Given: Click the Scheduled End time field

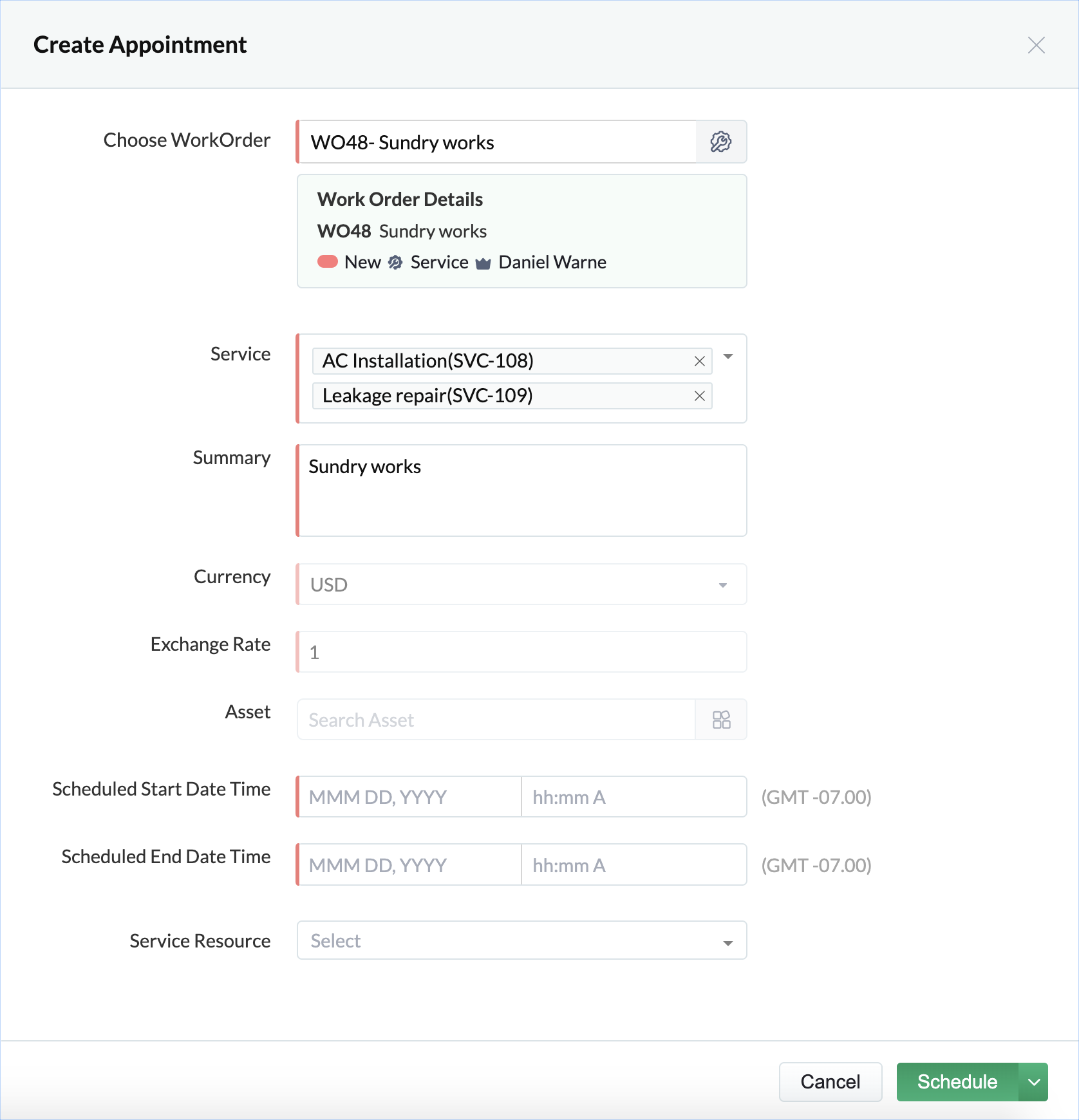Looking at the screenshot, I should (634, 865).
